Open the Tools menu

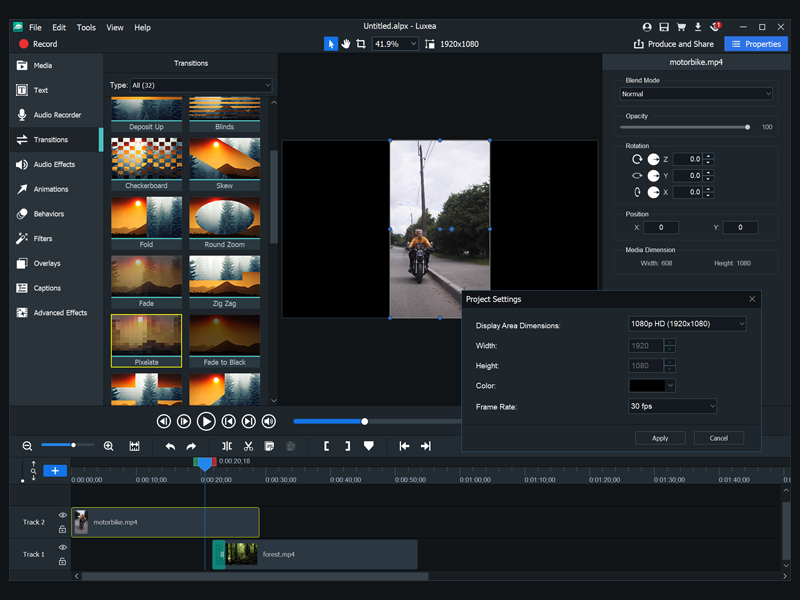85,27
